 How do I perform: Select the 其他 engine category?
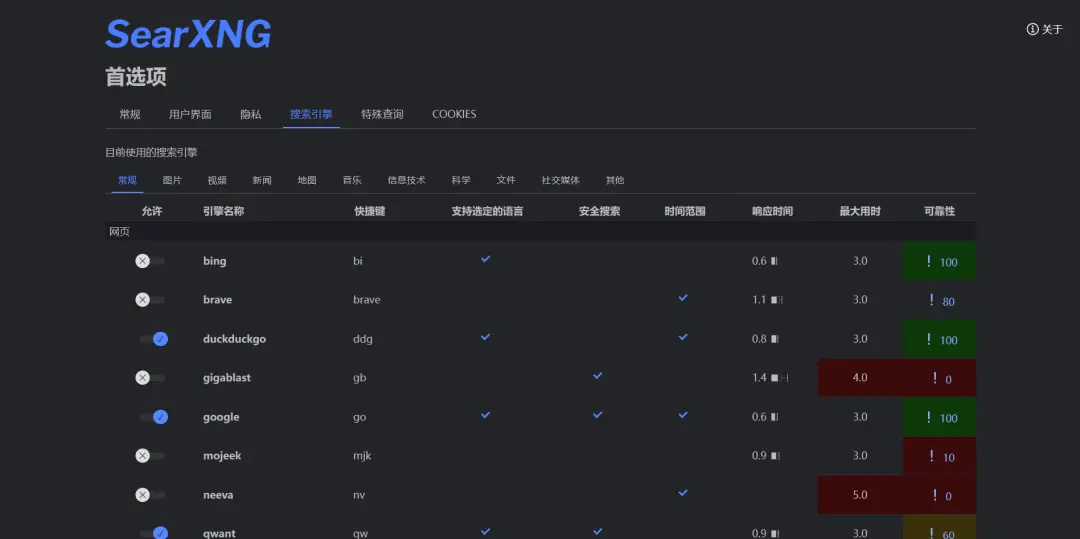coord(615,180)
